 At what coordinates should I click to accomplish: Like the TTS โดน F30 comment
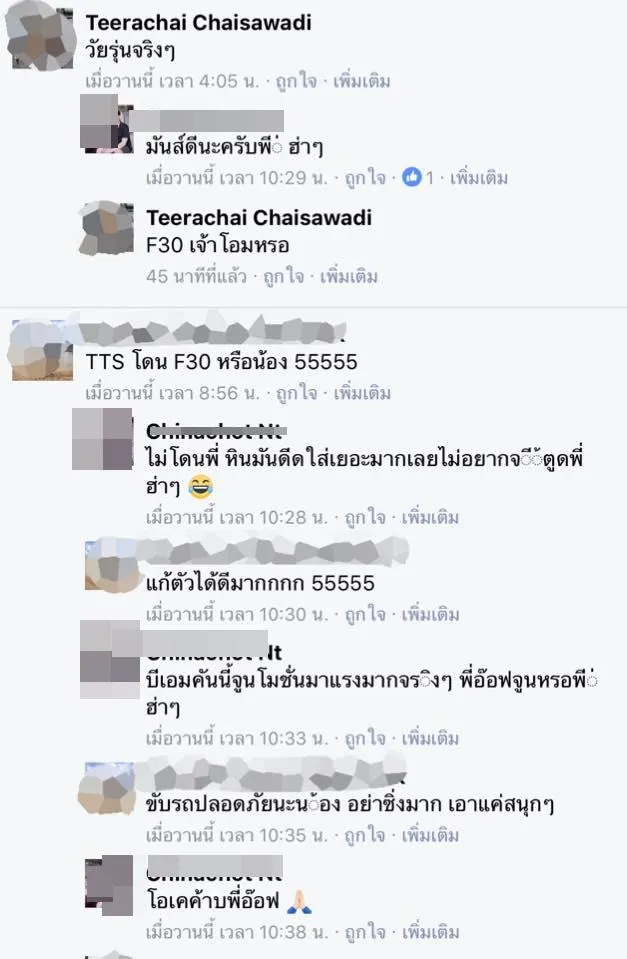pyautogui.click(x=297, y=393)
